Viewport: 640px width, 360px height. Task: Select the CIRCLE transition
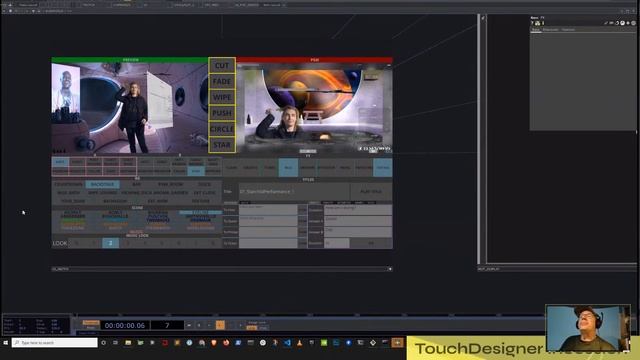[x=222, y=129]
